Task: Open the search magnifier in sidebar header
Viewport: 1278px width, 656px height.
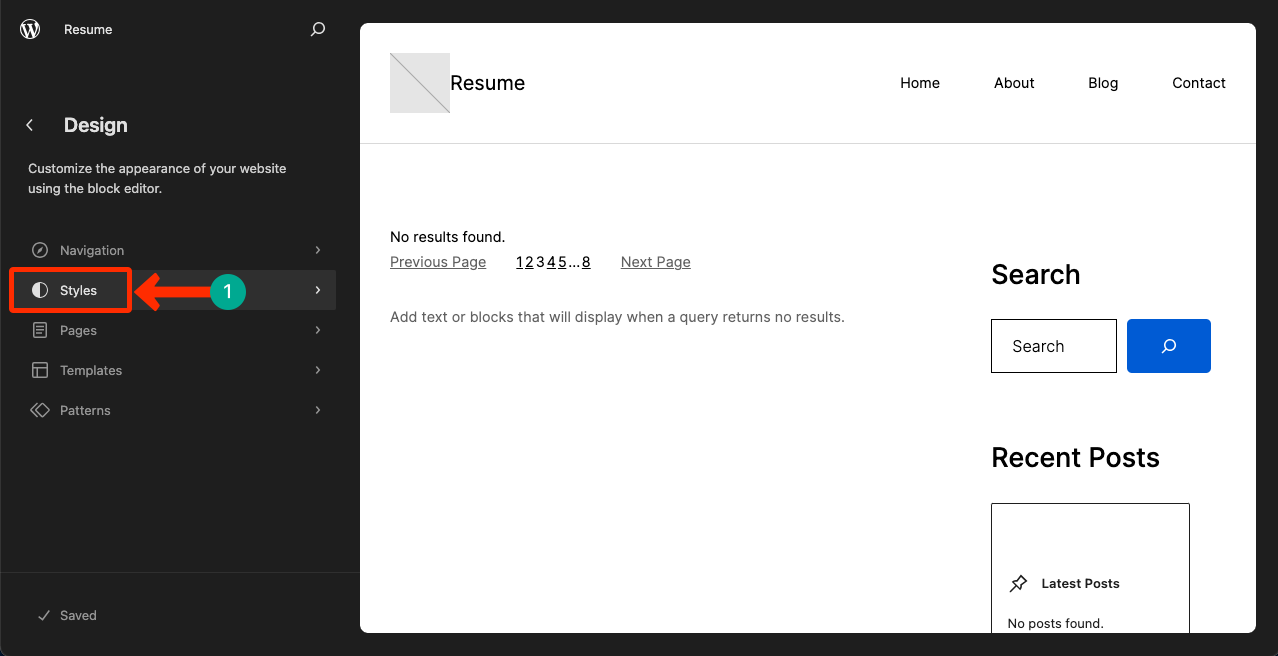Action: click(318, 29)
